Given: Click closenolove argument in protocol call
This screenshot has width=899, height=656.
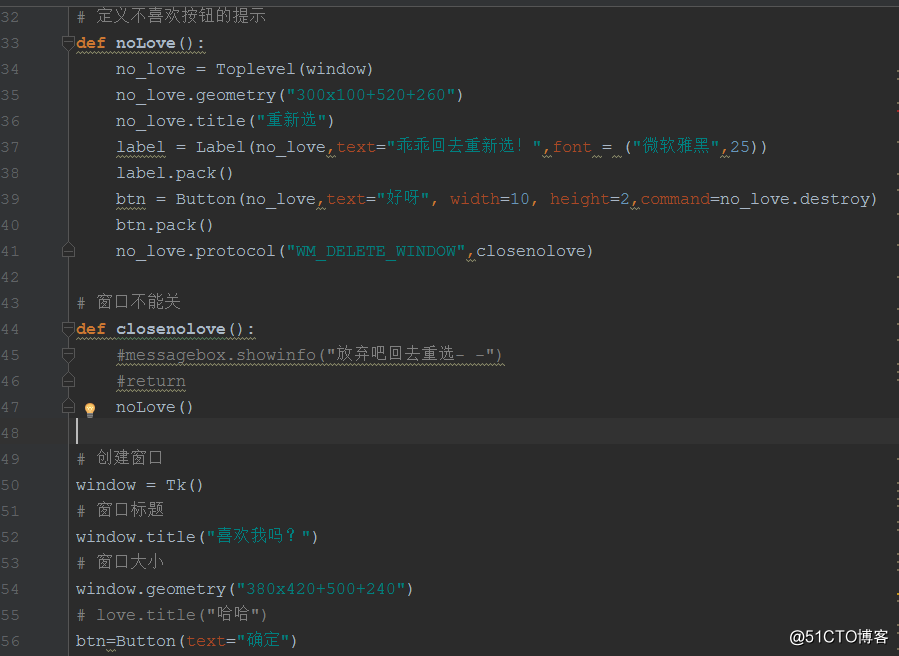Looking at the screenshot, I should pos(530,251).
